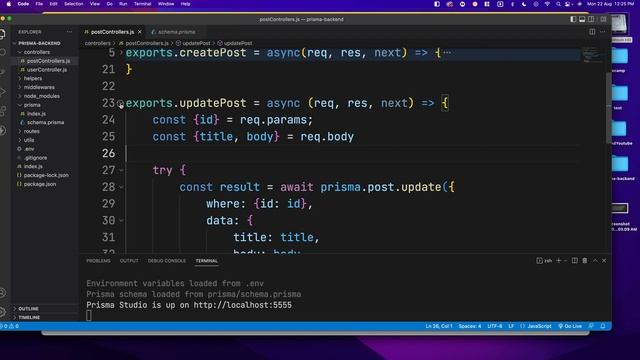Split the editor to the right

coord(592,32)
